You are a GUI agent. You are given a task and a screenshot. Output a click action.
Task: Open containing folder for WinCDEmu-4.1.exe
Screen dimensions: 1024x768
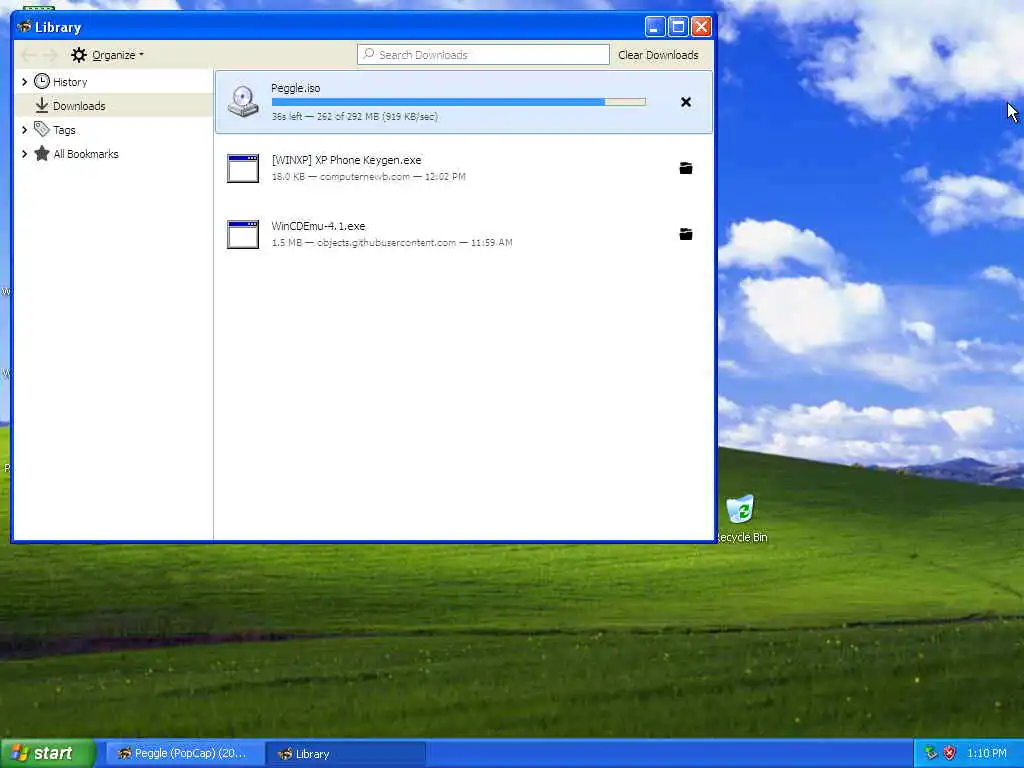[x=686, y=234]
